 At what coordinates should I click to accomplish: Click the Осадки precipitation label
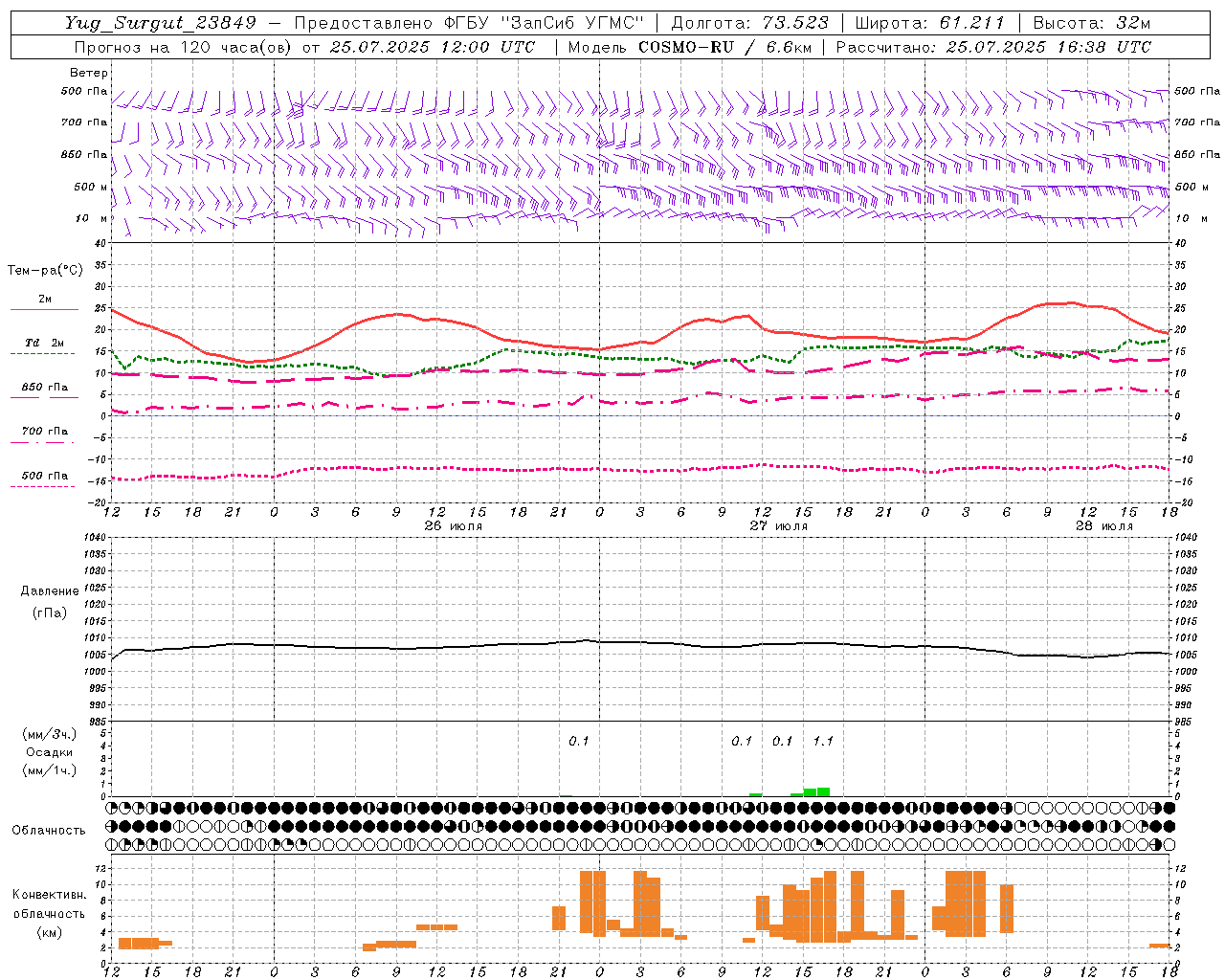point(50,752)
